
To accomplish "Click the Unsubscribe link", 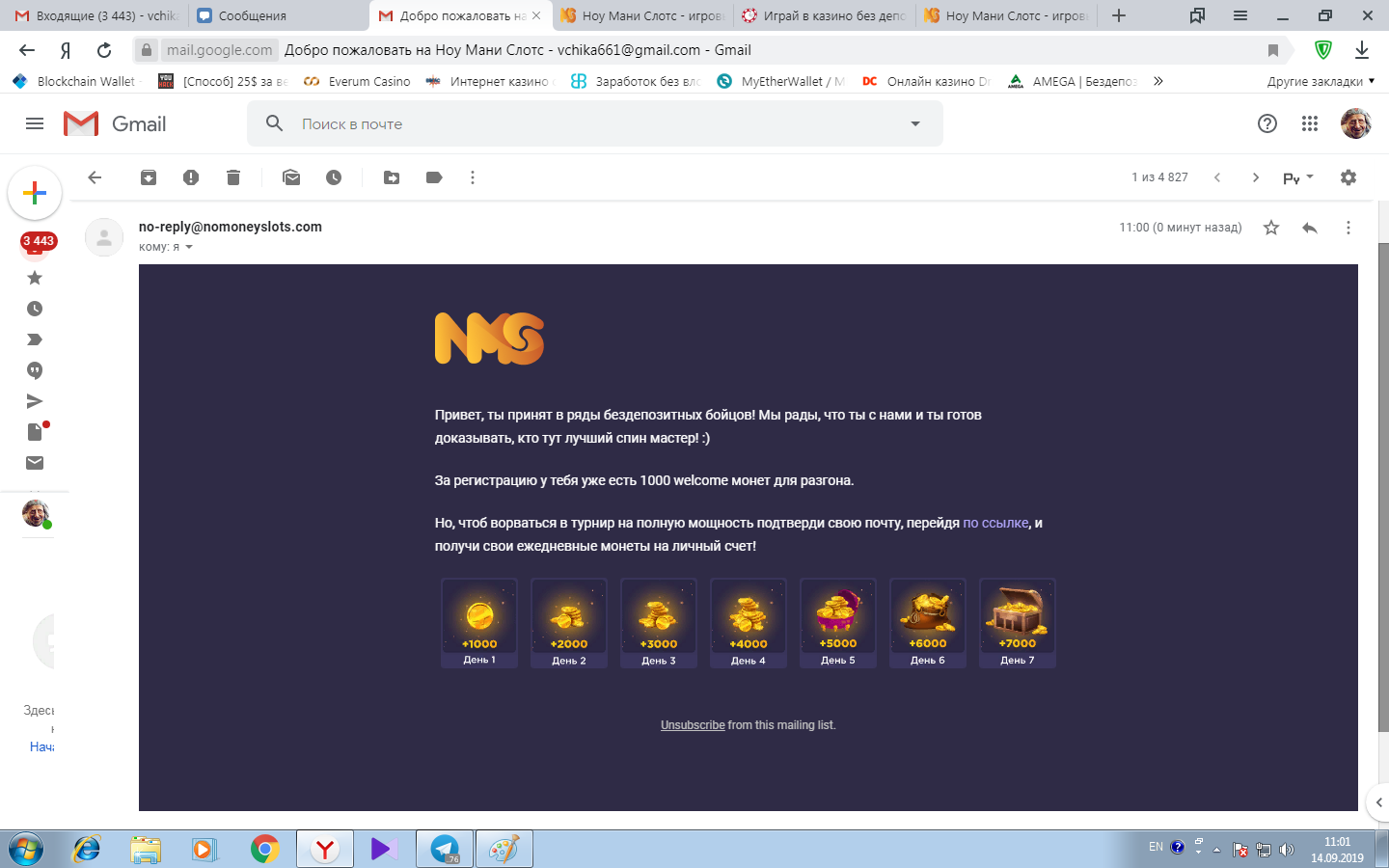I will tap(693, 725).
